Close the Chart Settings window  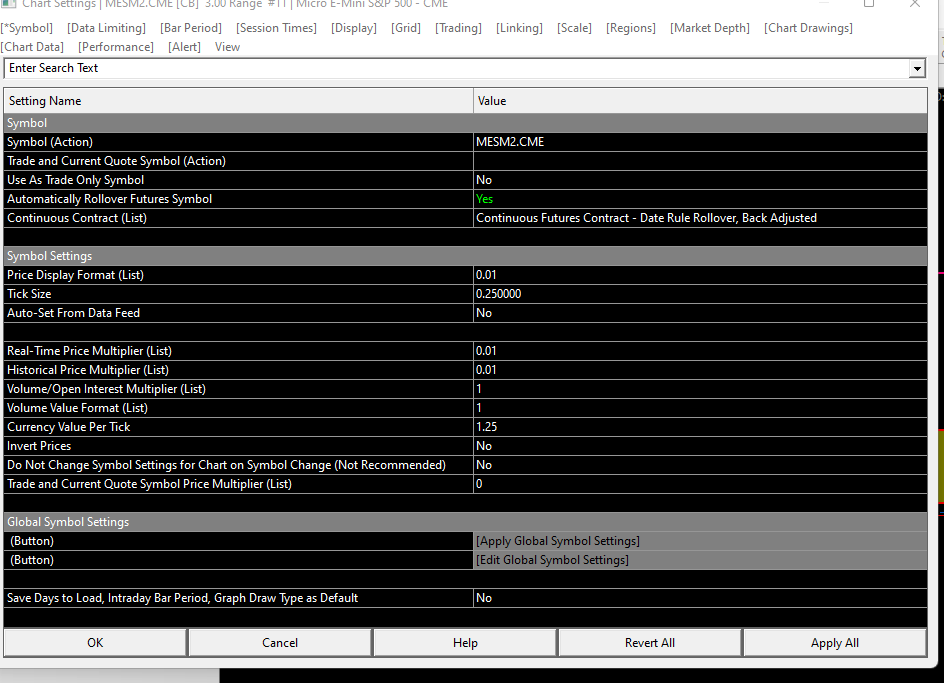pos(914,4)
